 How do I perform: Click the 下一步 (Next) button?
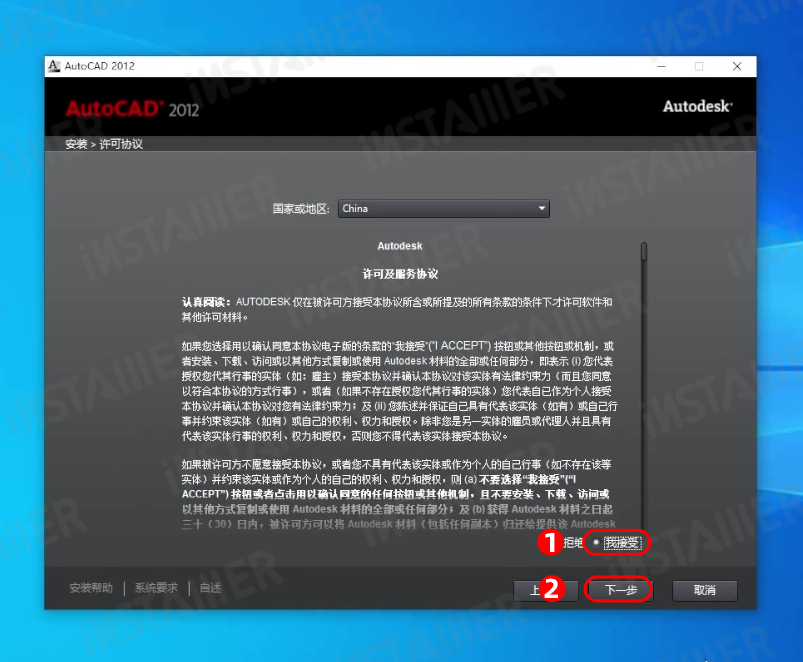coord(620,590)
